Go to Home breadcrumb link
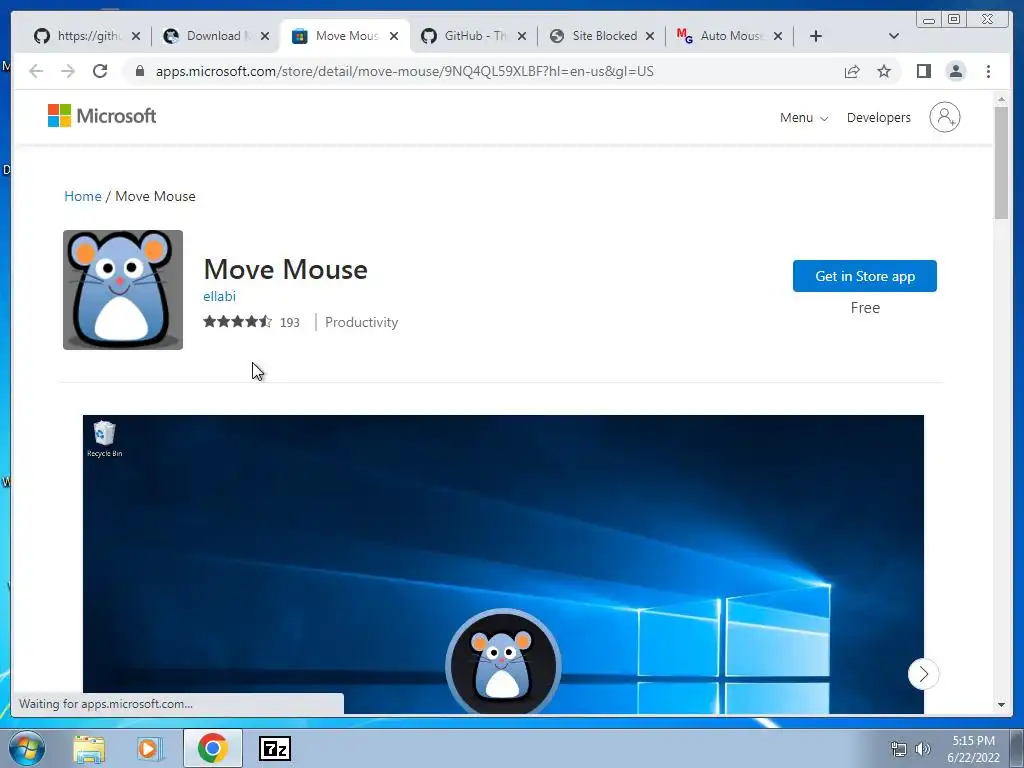 coord(83,196)
